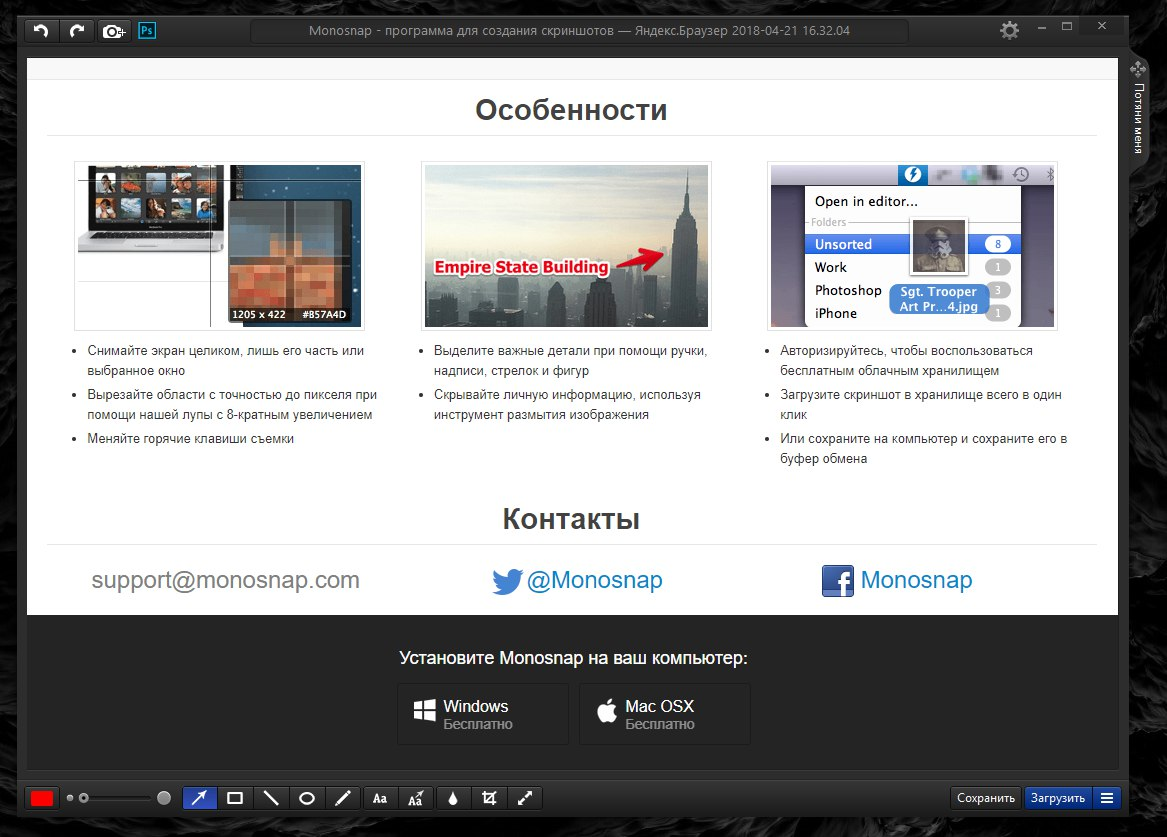Take a new screenshot with camera icon

[113, 31]
